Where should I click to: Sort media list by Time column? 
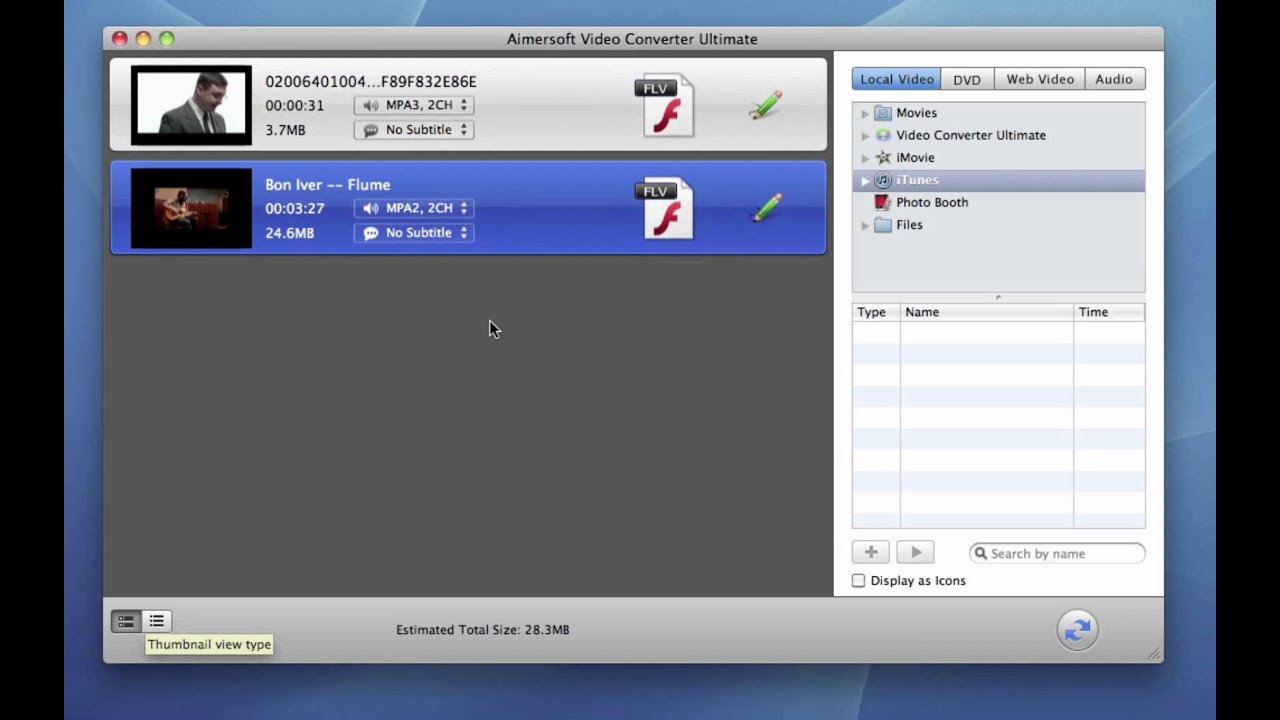1109,312
